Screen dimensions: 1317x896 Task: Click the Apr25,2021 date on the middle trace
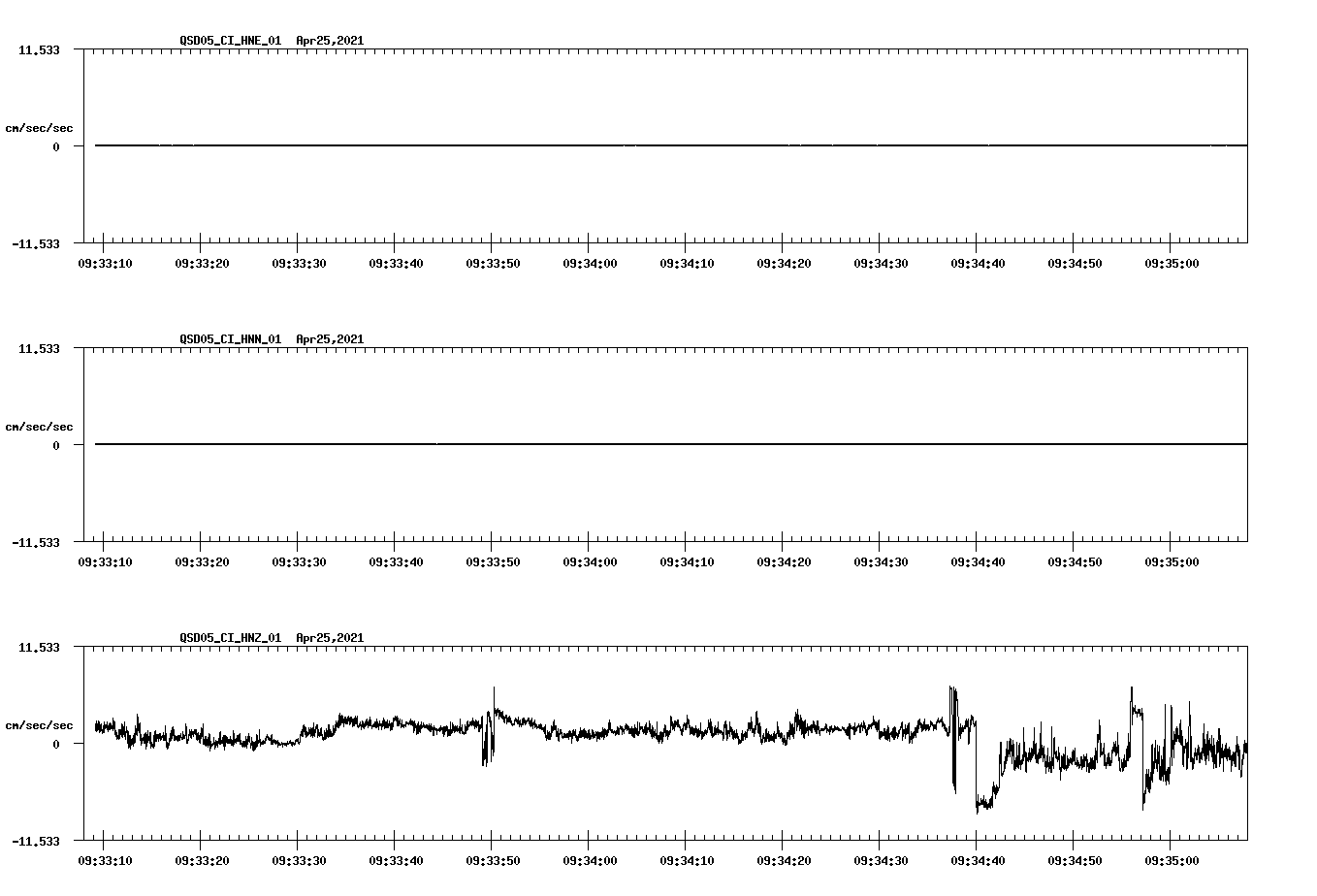[x=330, y=340]
